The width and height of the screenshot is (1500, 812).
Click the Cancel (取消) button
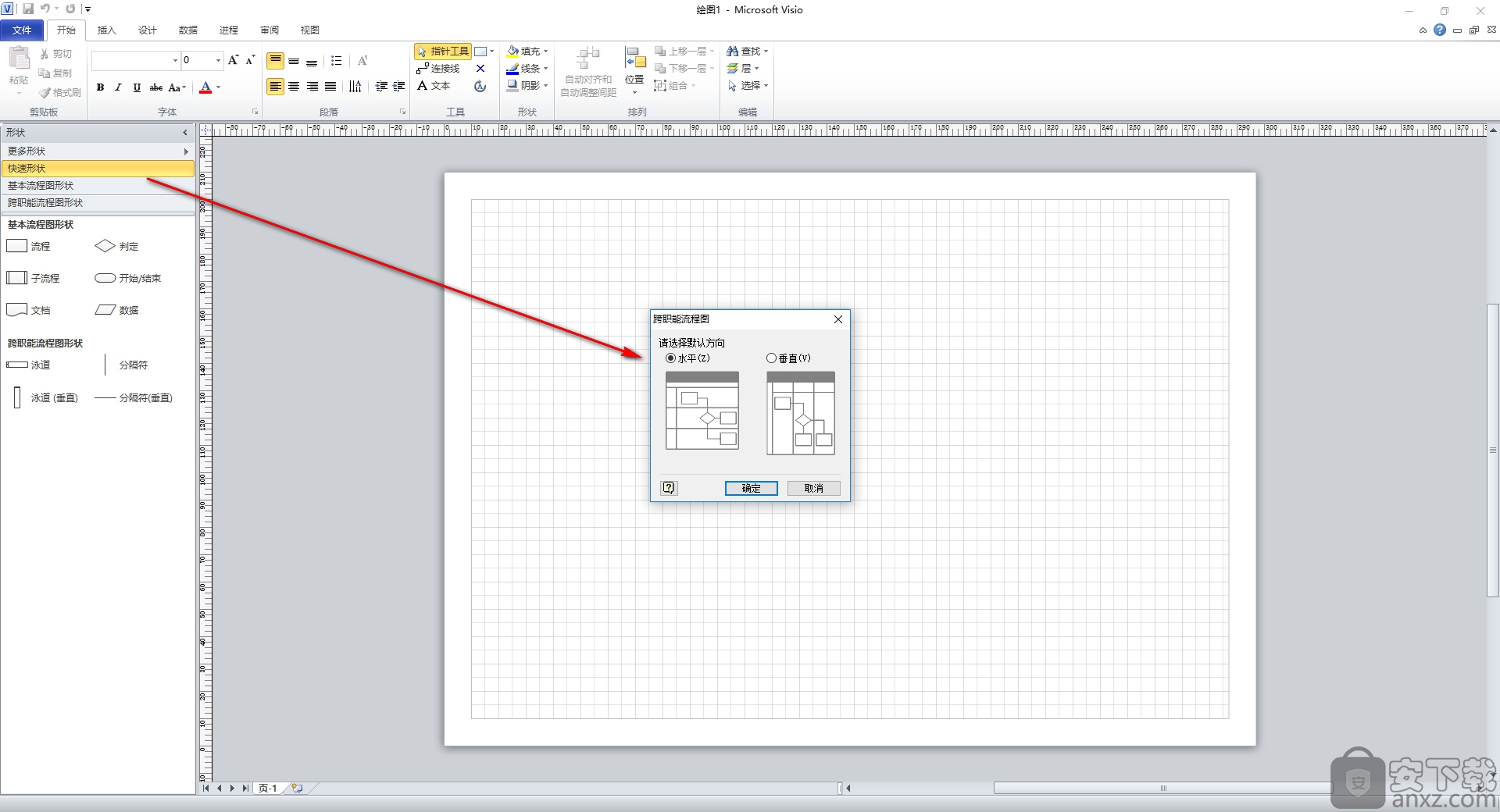(813, 488)
